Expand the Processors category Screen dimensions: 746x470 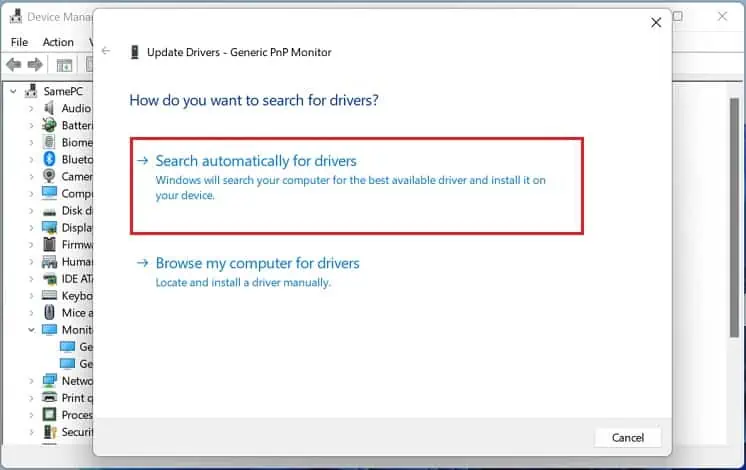click(31, 415)
